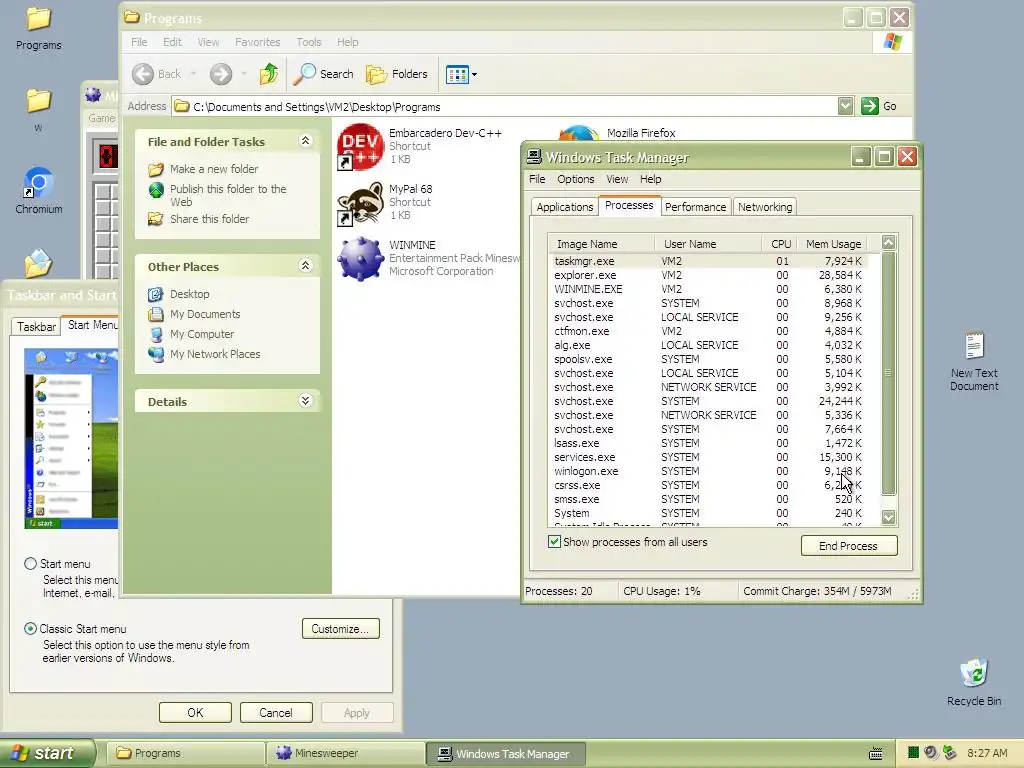Sort processes by Mem Usage column

tap(833, 244)
